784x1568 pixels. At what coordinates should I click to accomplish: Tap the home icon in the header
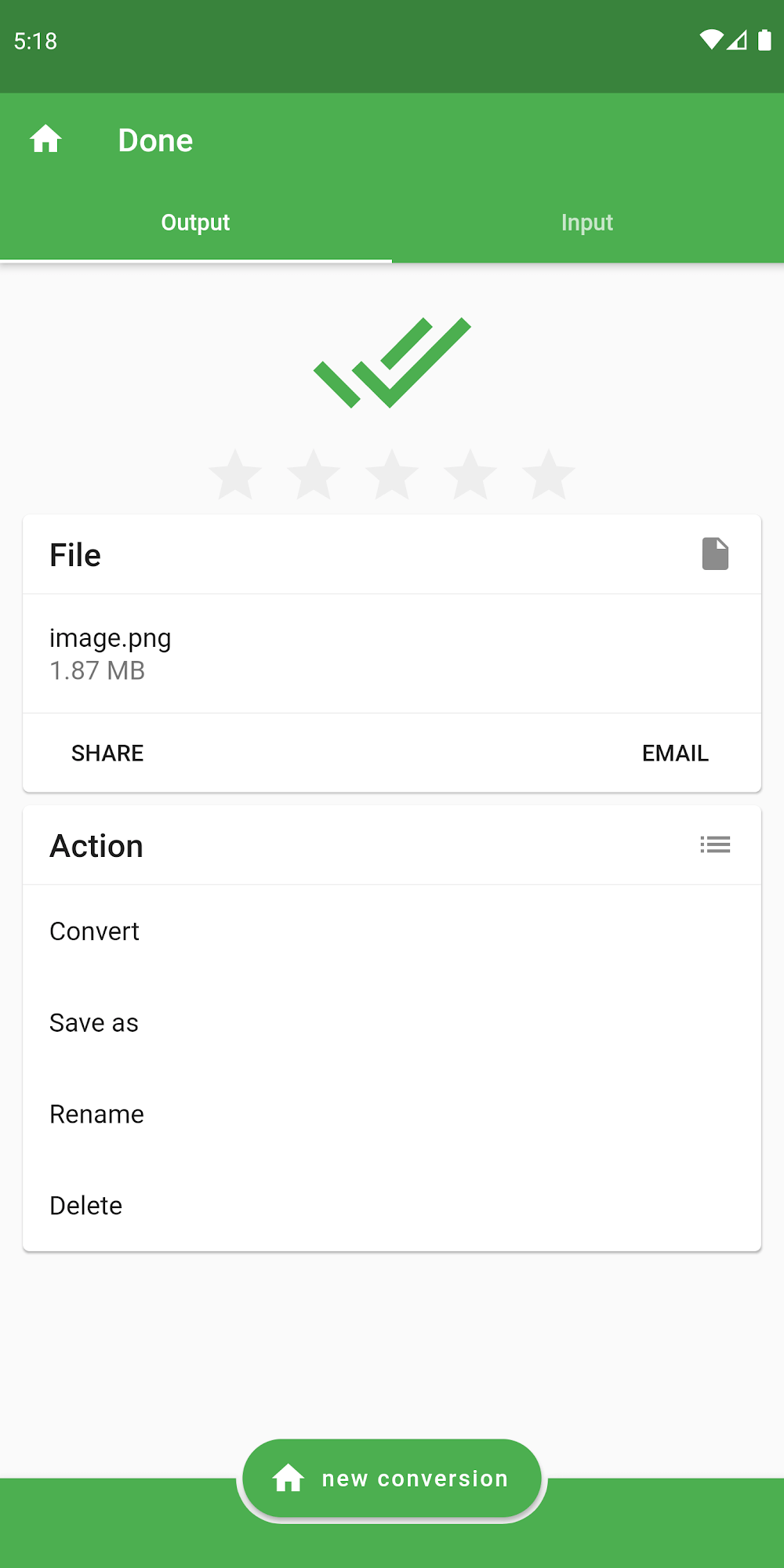tap(45, 140)
